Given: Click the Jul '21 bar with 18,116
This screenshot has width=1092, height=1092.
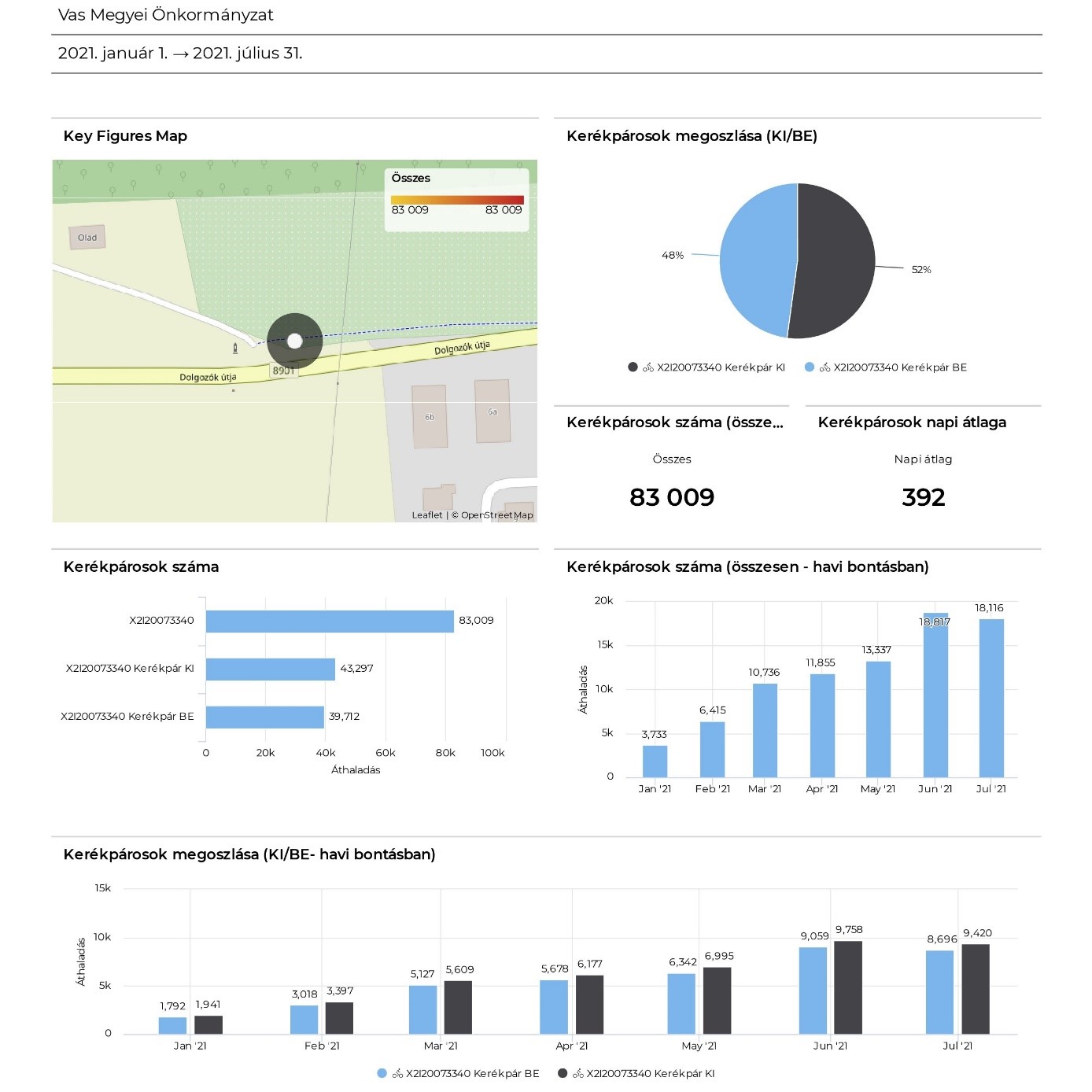Looking at the screenshot, I should point(991,698).
